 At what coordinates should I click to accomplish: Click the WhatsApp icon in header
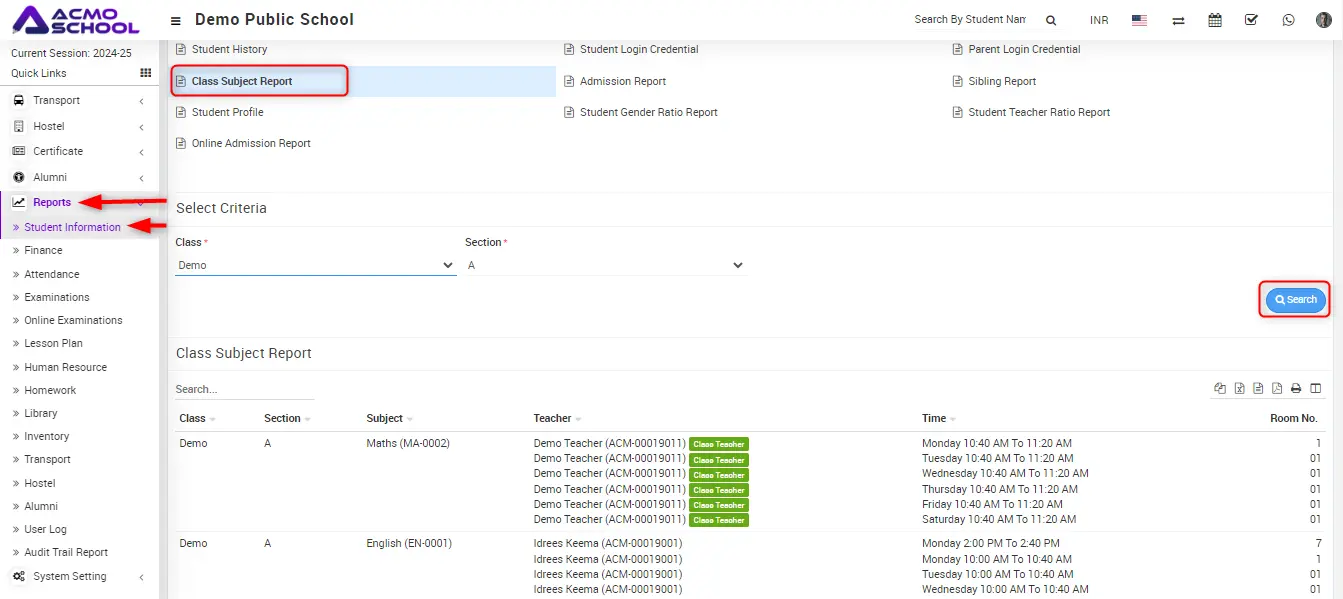[1288, 20]
